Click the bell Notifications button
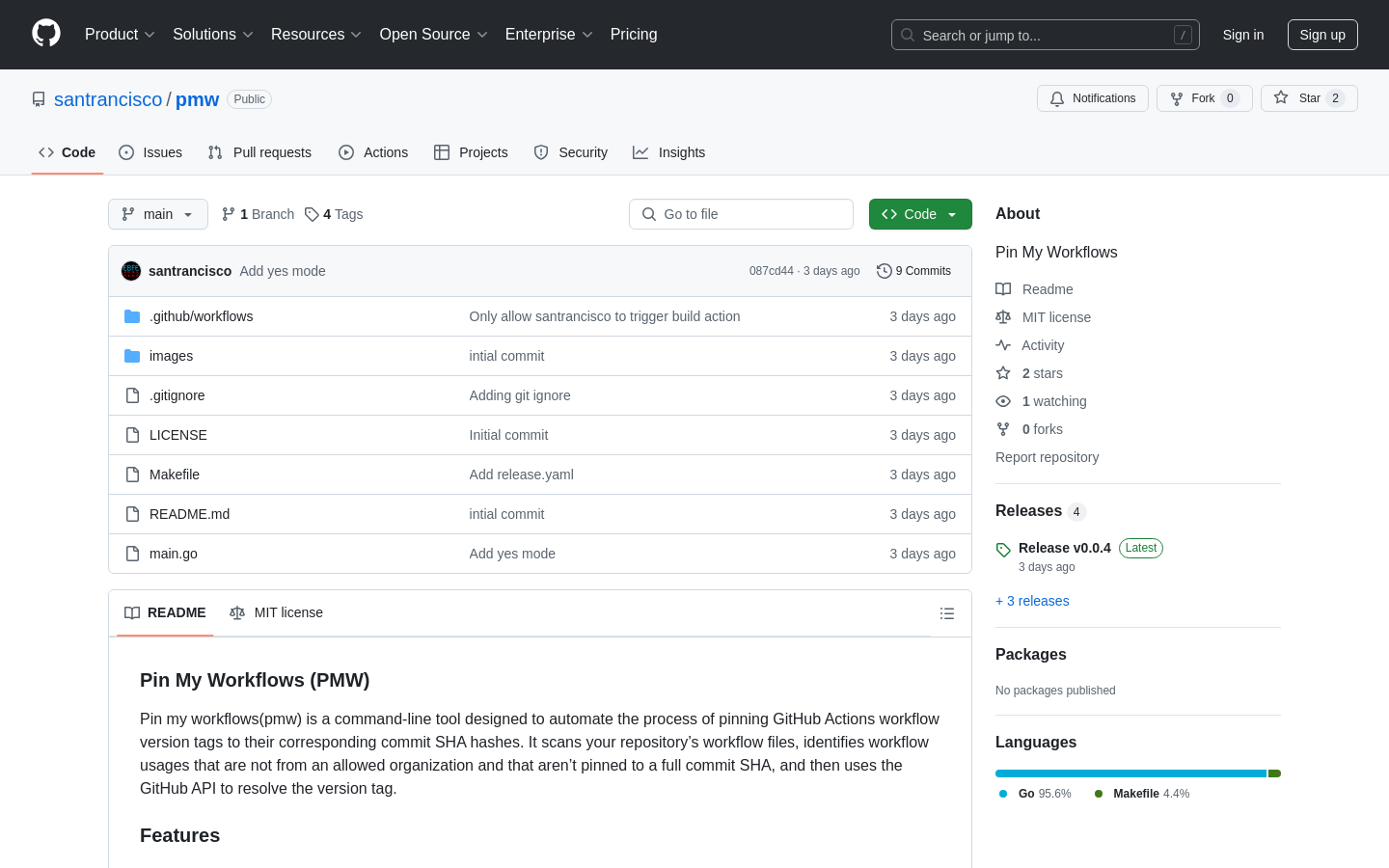This screenshot has width=1389, height=868. click(x=1093, y=98)
